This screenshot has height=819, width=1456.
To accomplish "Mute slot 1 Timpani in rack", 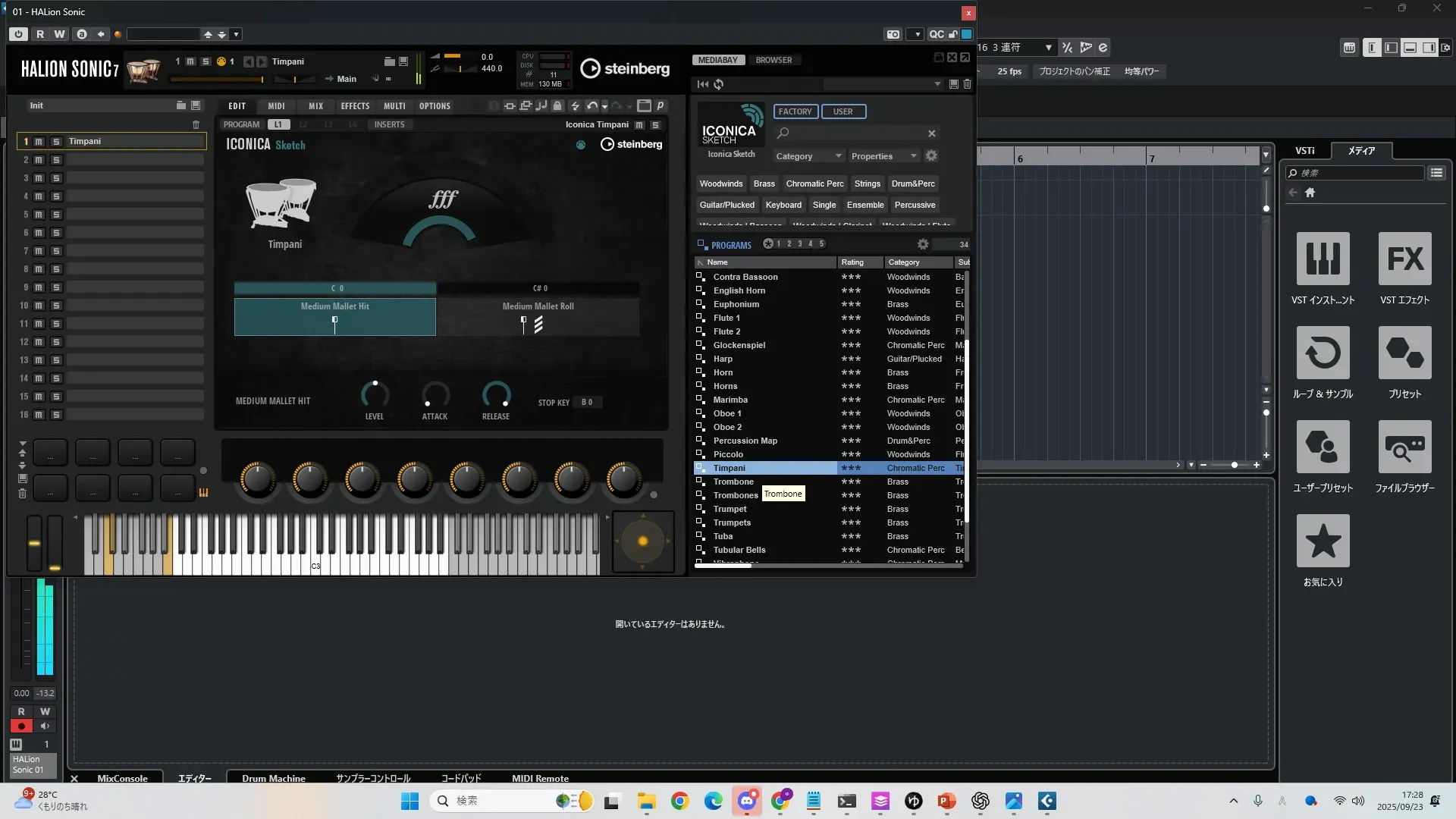I will coord(39,142).
